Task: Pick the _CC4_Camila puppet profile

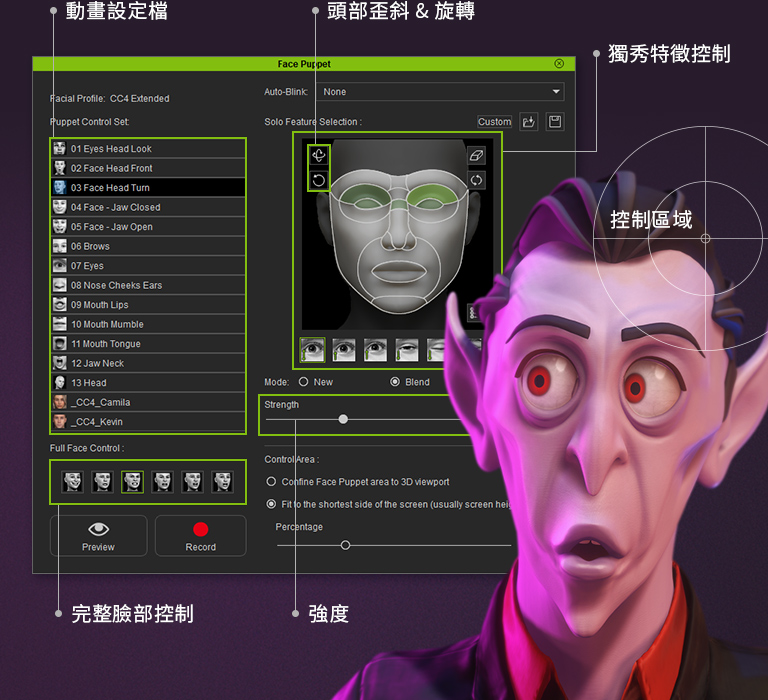Action: pyautogui.click(x=148, y=402)
